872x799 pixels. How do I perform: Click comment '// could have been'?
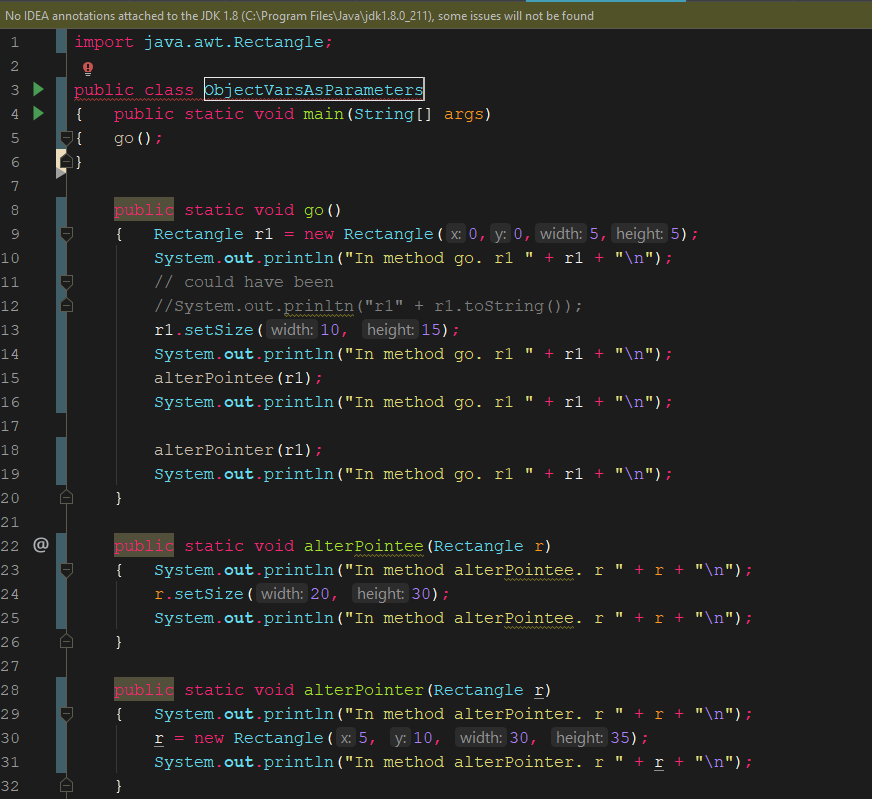(x=244, y=282)
